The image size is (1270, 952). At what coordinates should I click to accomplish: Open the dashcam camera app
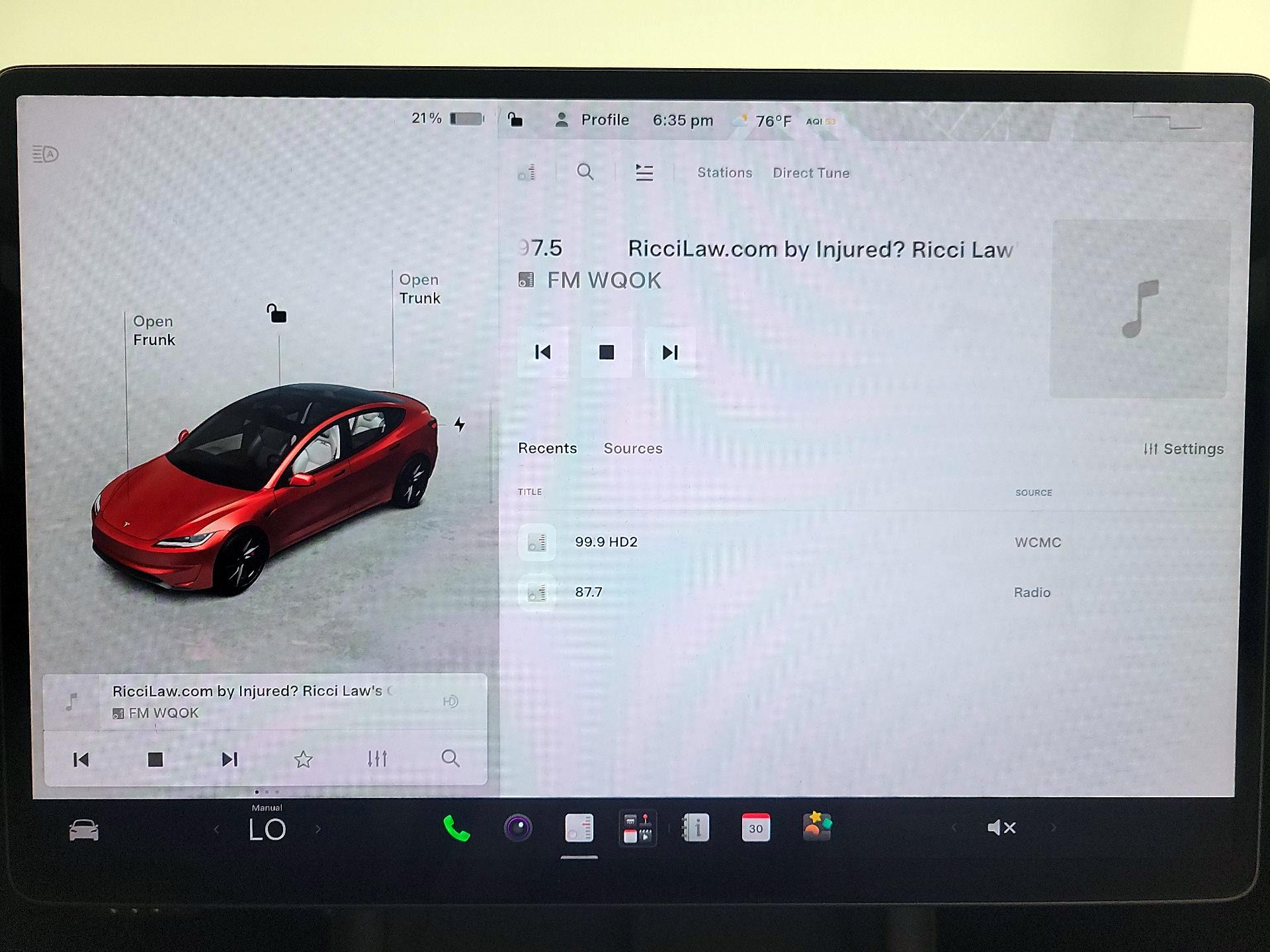tap(518, 828)
